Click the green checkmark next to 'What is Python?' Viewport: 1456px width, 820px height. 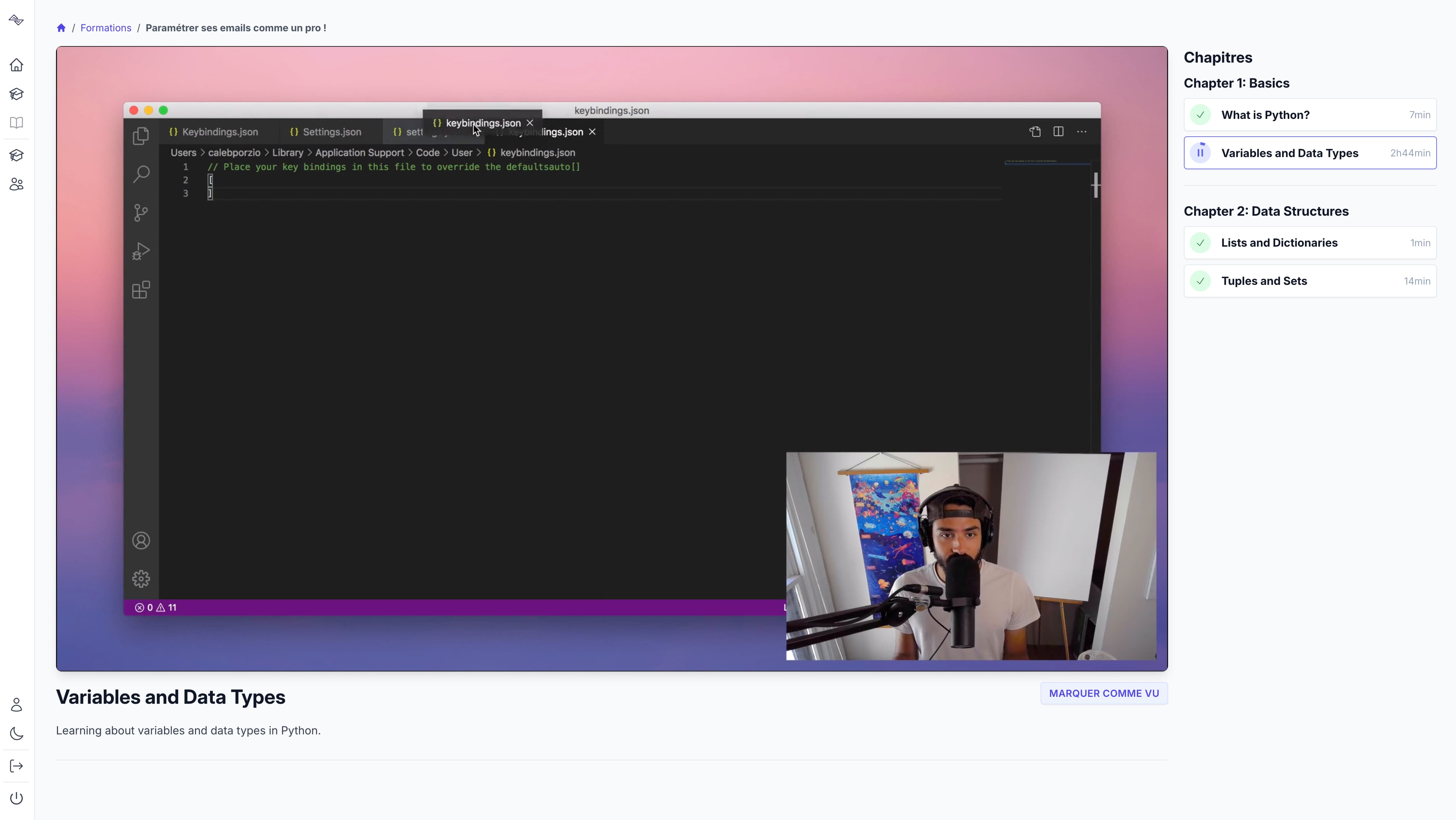(x=1200, y=115)
